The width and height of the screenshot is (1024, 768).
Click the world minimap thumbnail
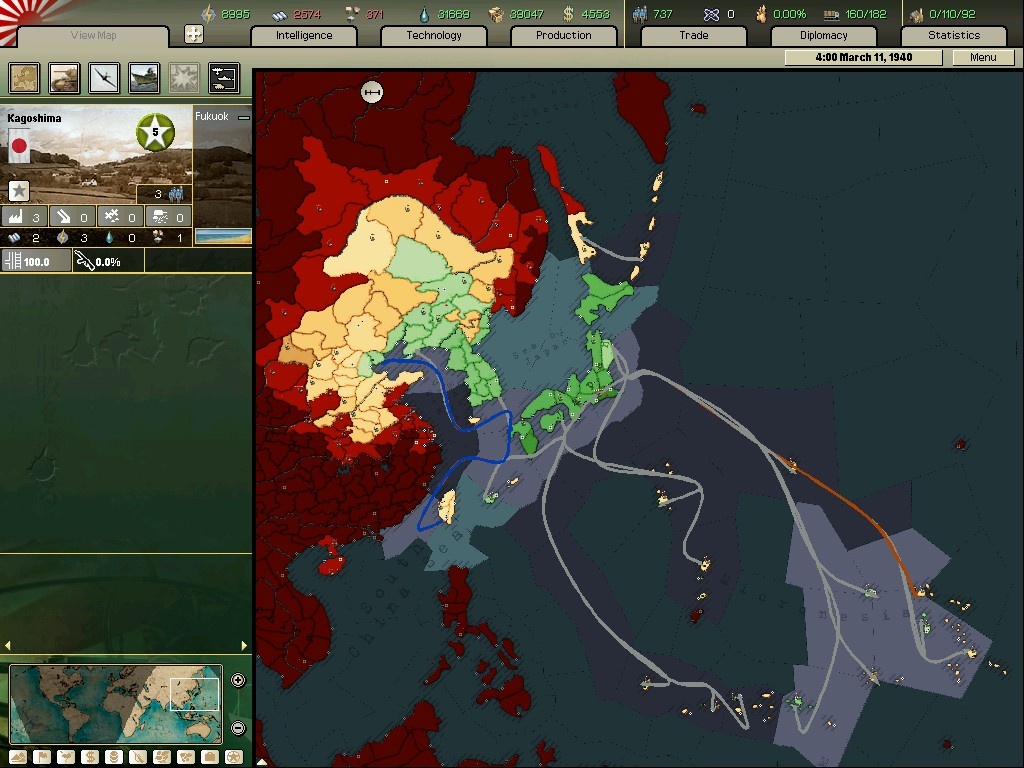116,703
